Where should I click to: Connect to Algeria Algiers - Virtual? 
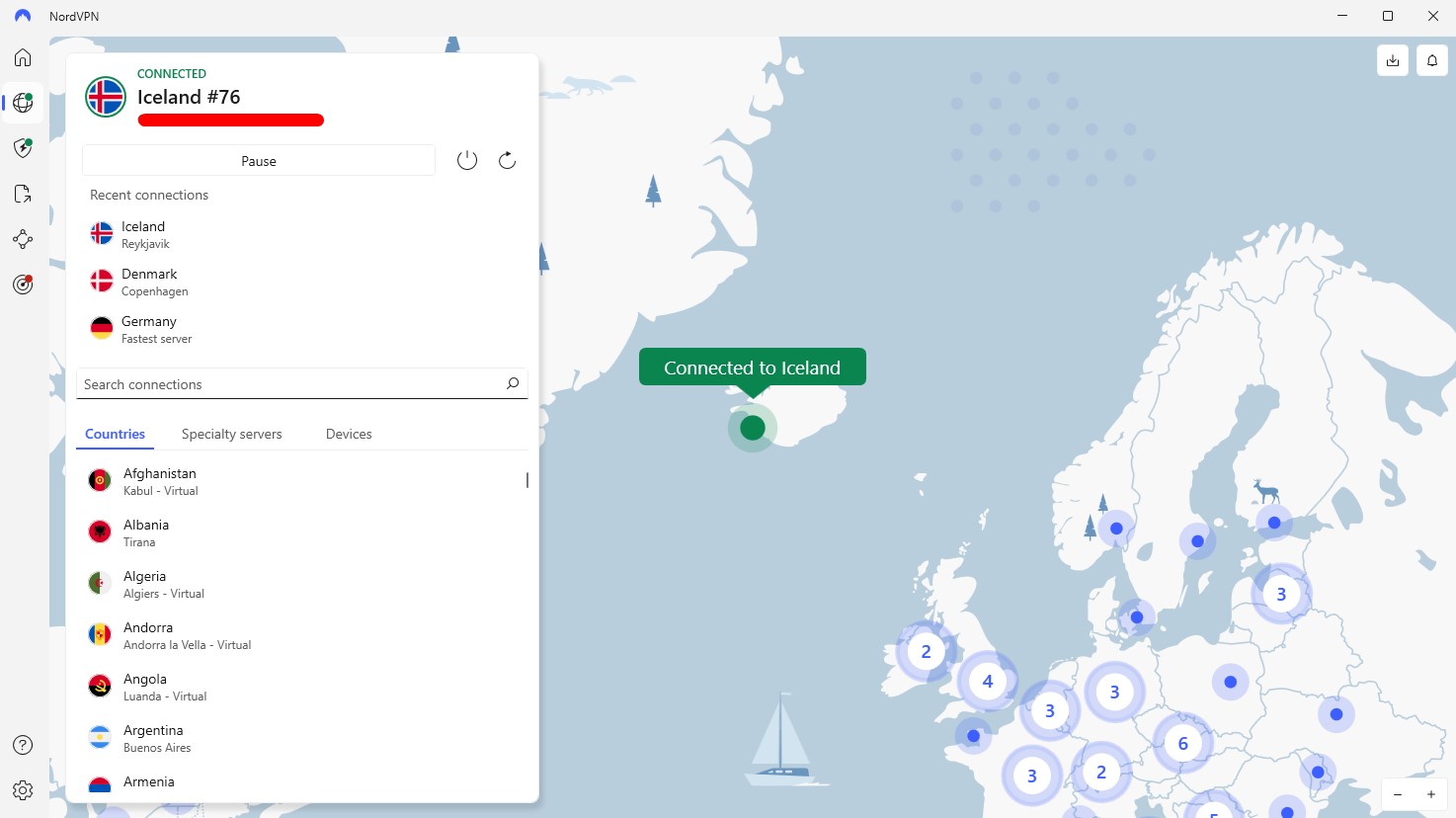point(302,584)
